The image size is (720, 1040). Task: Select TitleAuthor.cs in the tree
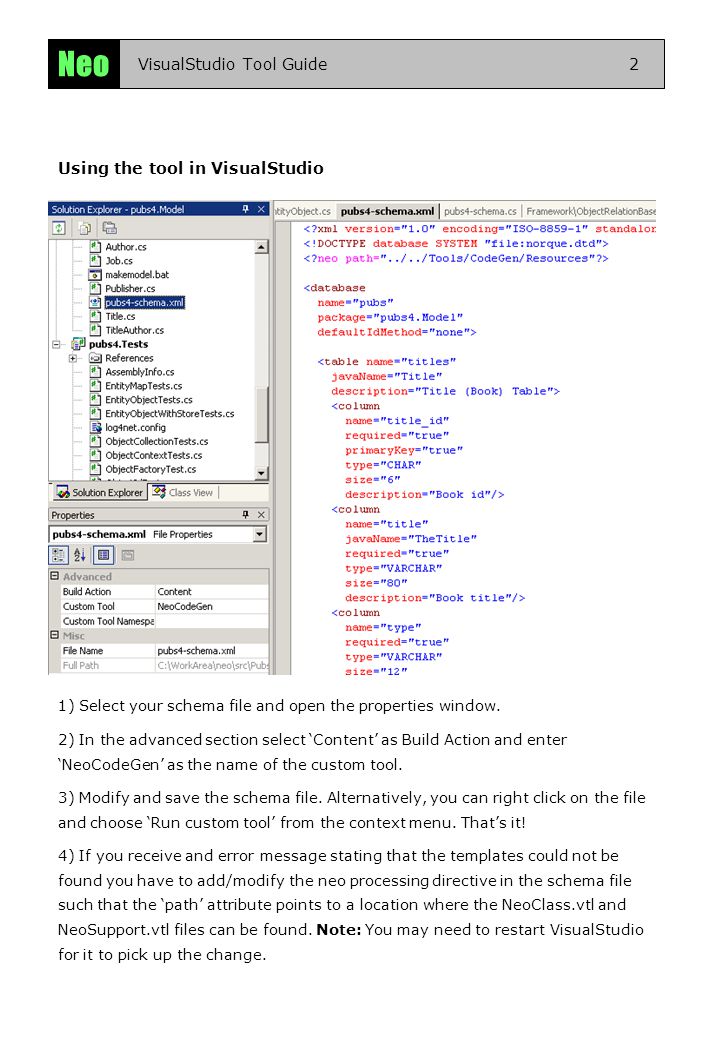pyautogui.click(x=135, y=330)
